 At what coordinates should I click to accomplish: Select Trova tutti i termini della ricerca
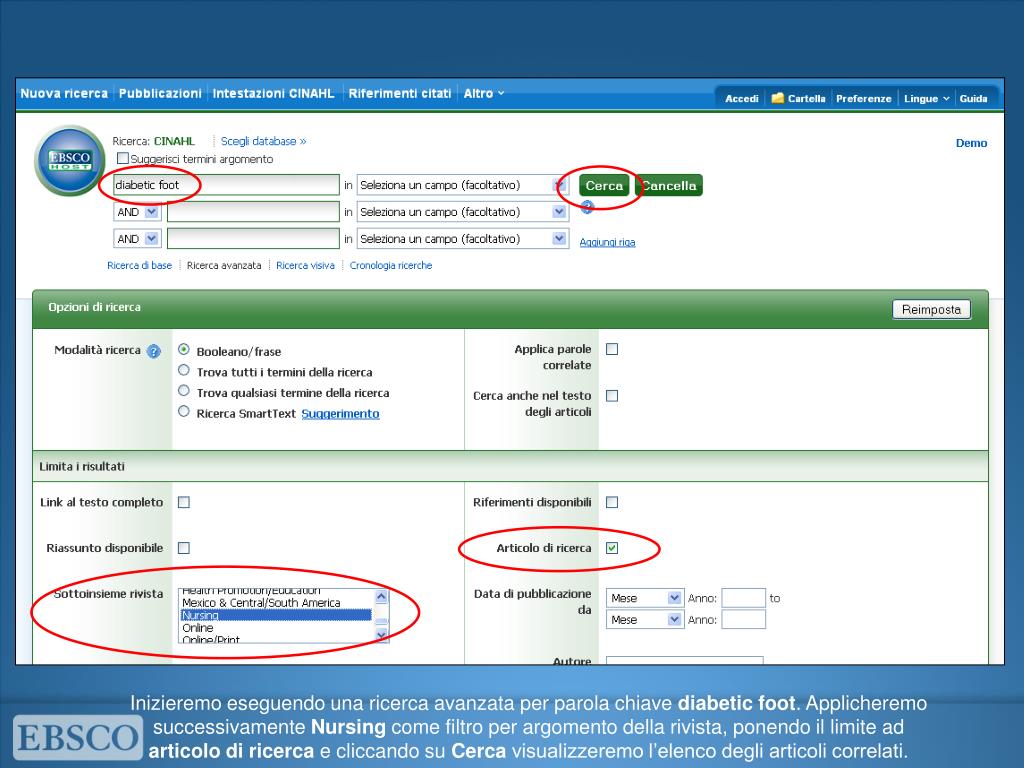(184, 370)
